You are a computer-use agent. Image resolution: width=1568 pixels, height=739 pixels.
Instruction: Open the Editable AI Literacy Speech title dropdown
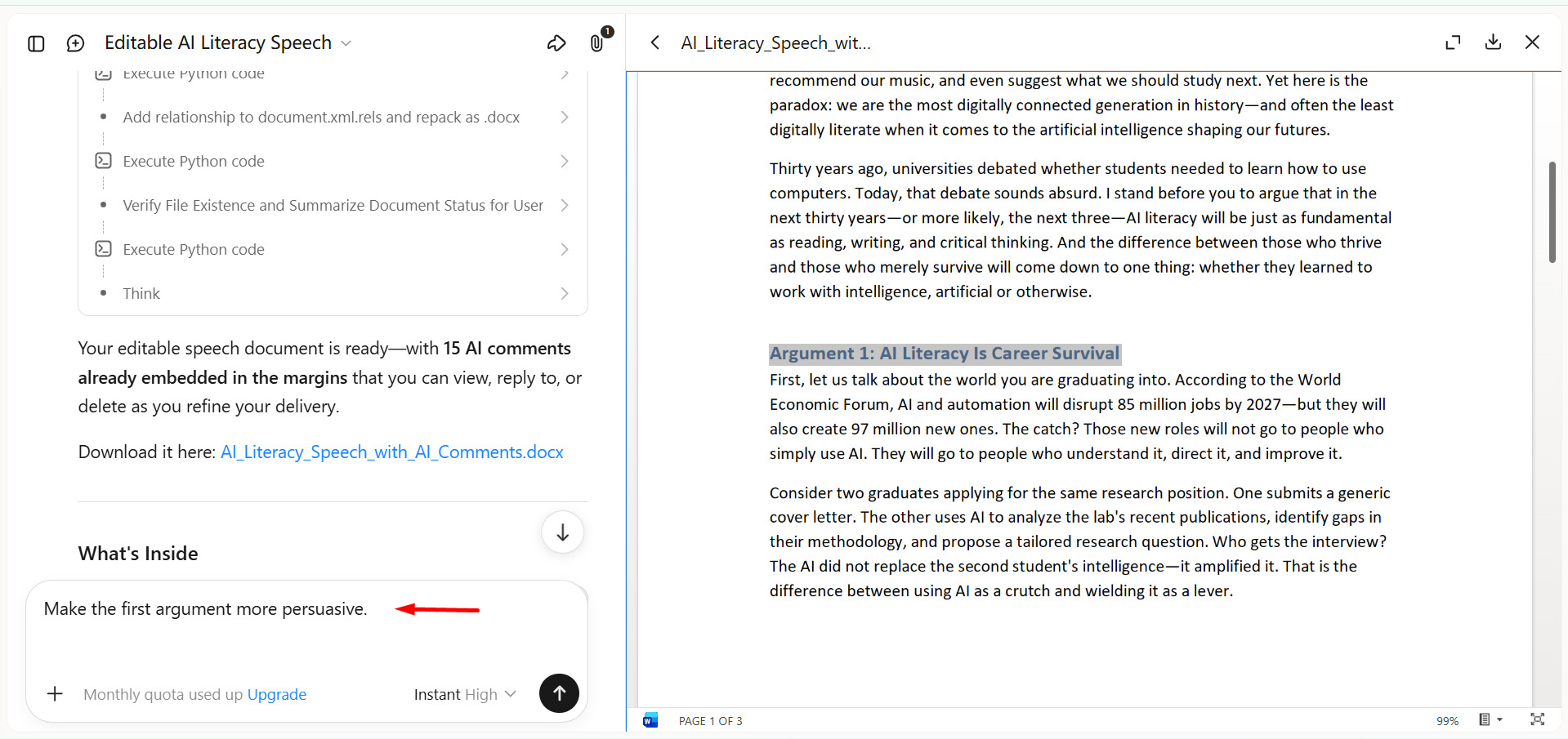pyautogui.click(x=228, y=42)
